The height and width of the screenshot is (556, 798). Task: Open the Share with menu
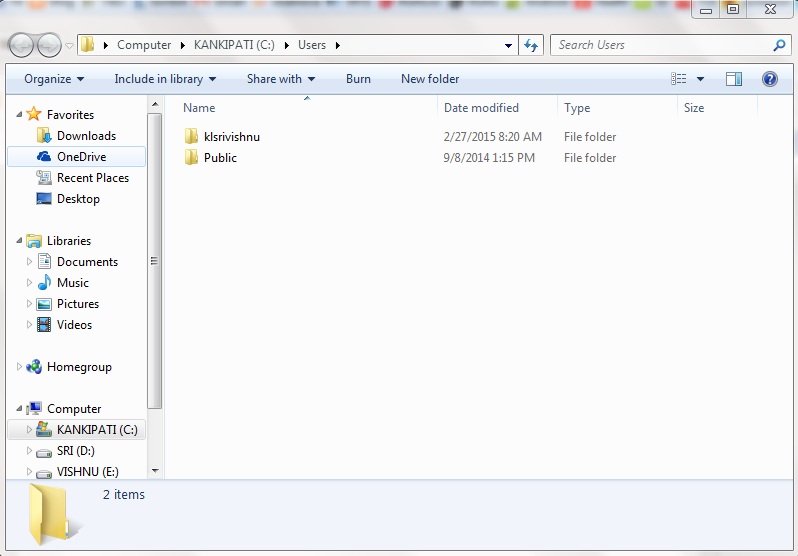coord(281,79)
